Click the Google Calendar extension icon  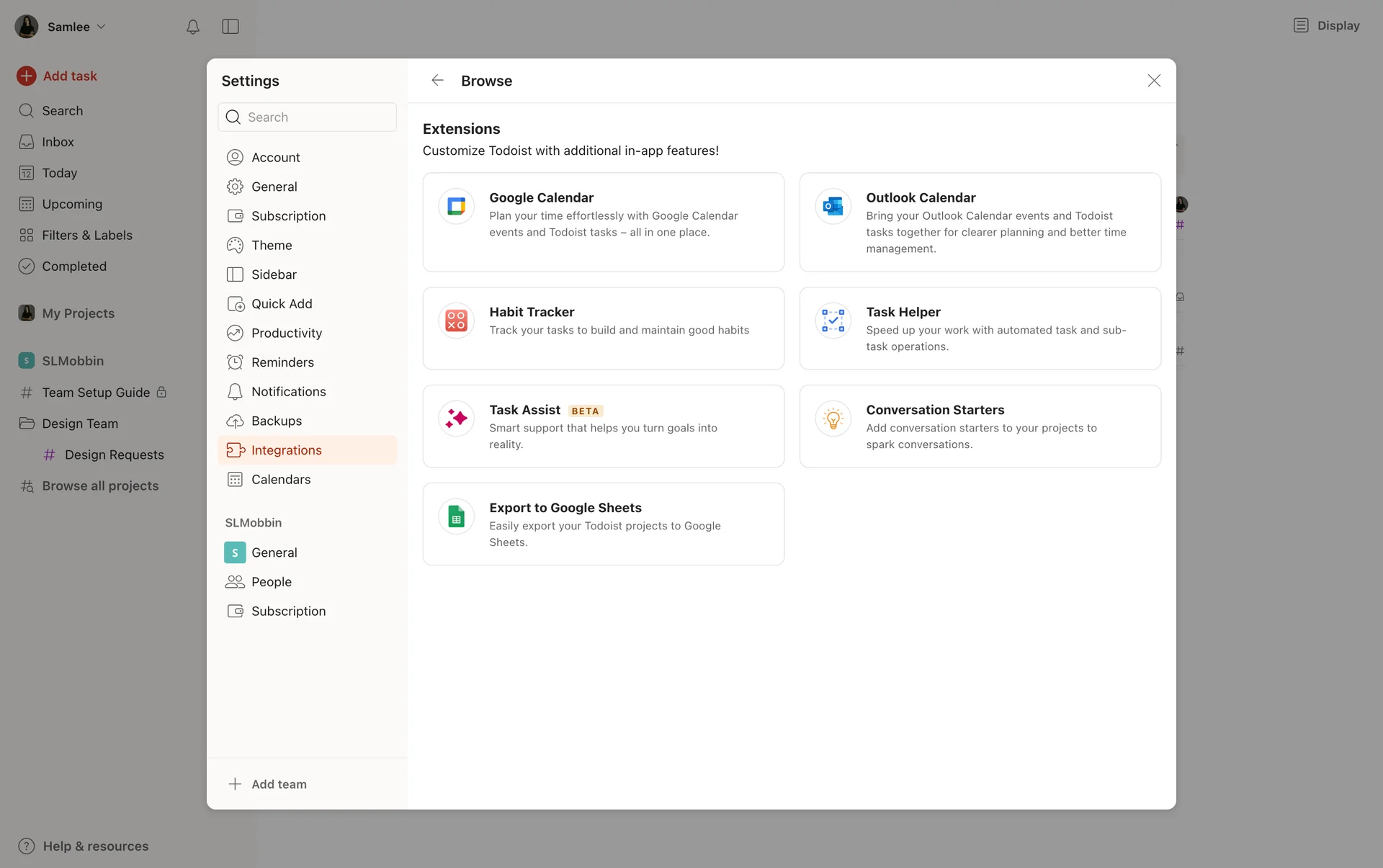tap(456, 207)
